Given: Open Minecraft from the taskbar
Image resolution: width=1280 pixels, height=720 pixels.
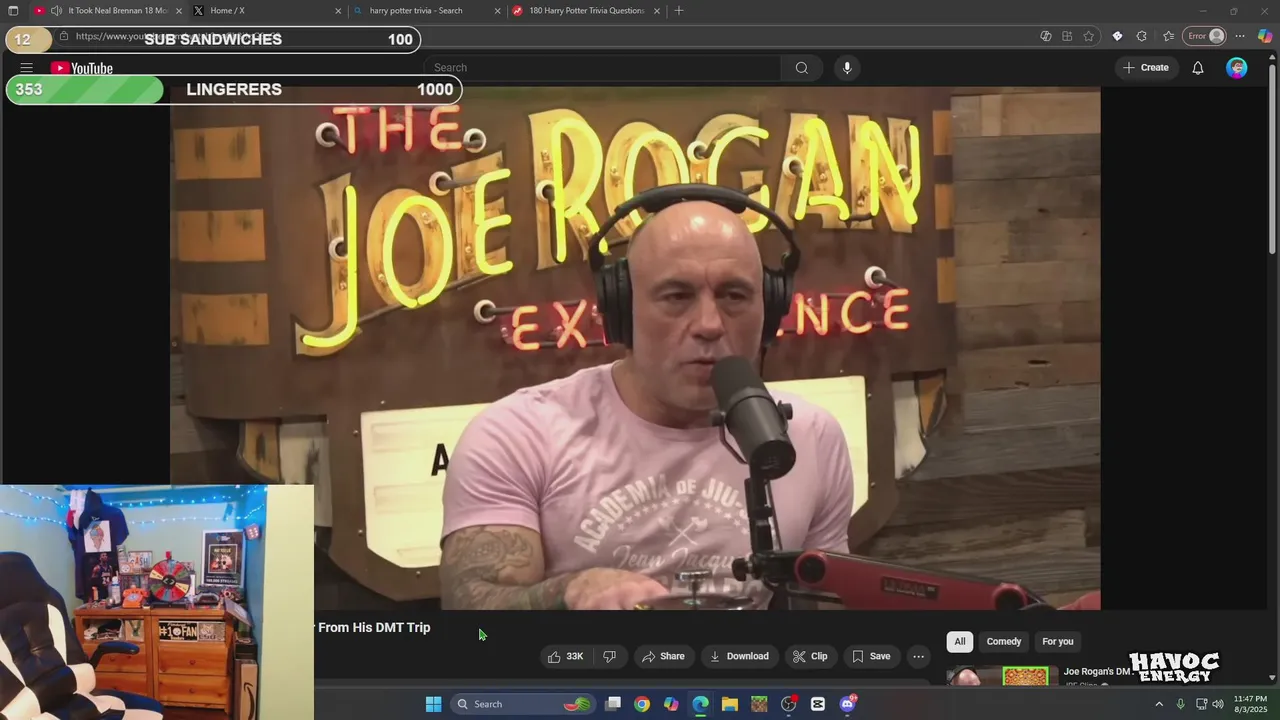Looking at the screenshot, I should pyautogui.click(x=759, y=704).
